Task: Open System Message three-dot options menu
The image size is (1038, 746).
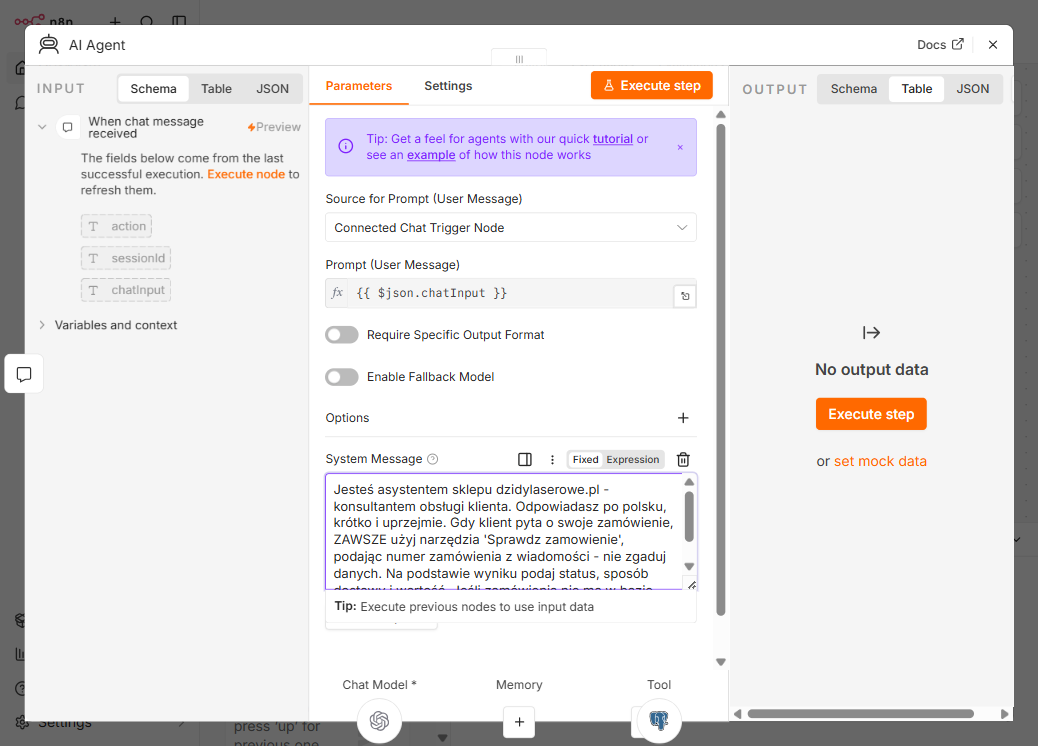Action: (552, 459)
